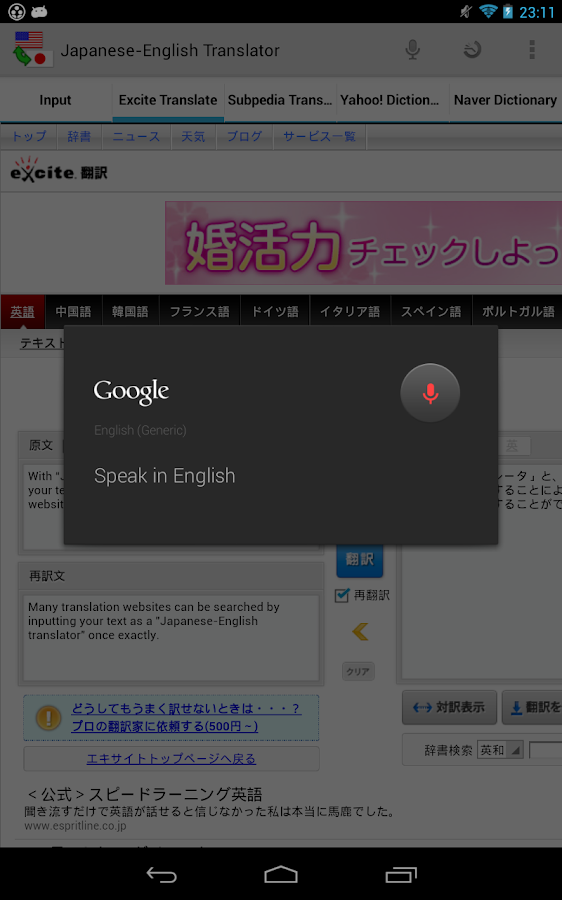Tap the 23:11 clock in status bar
The image size is (562, 900).
537,12
